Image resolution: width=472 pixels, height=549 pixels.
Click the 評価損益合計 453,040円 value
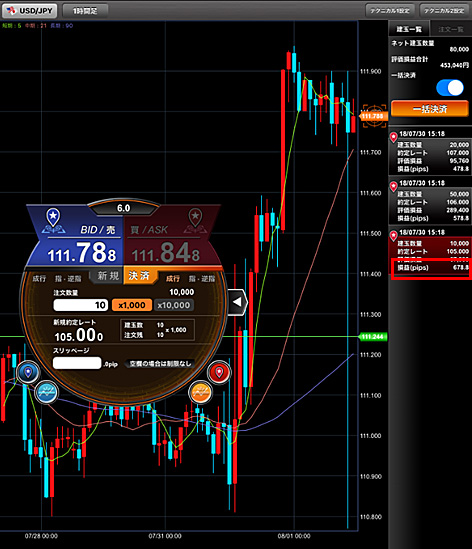tap(454, 65)
